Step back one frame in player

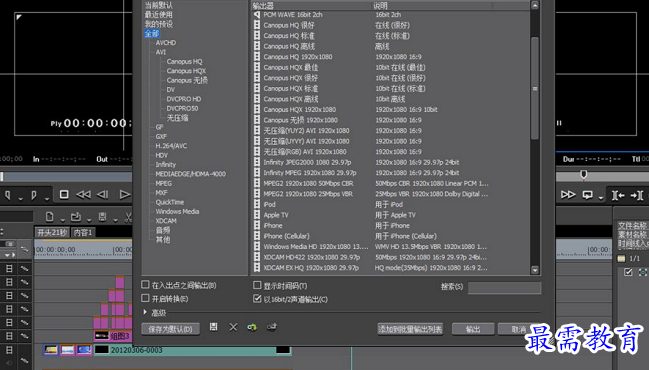coord(102,194)
